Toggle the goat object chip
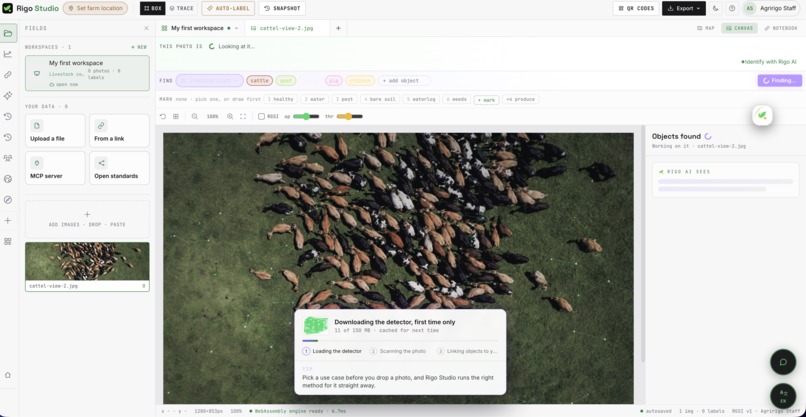Viewport: 806px width, 417px height. click(x=286, y=81)
